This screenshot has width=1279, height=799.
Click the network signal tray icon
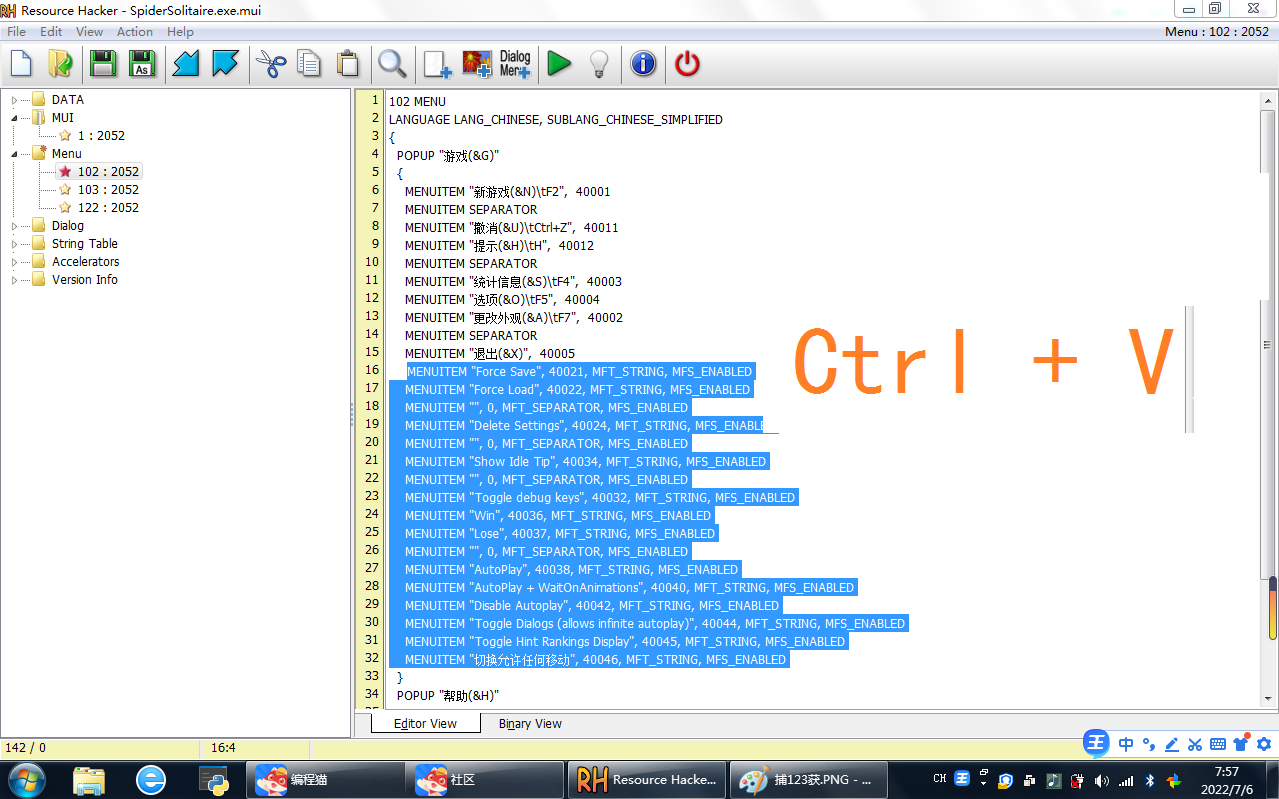point(1126,780)
